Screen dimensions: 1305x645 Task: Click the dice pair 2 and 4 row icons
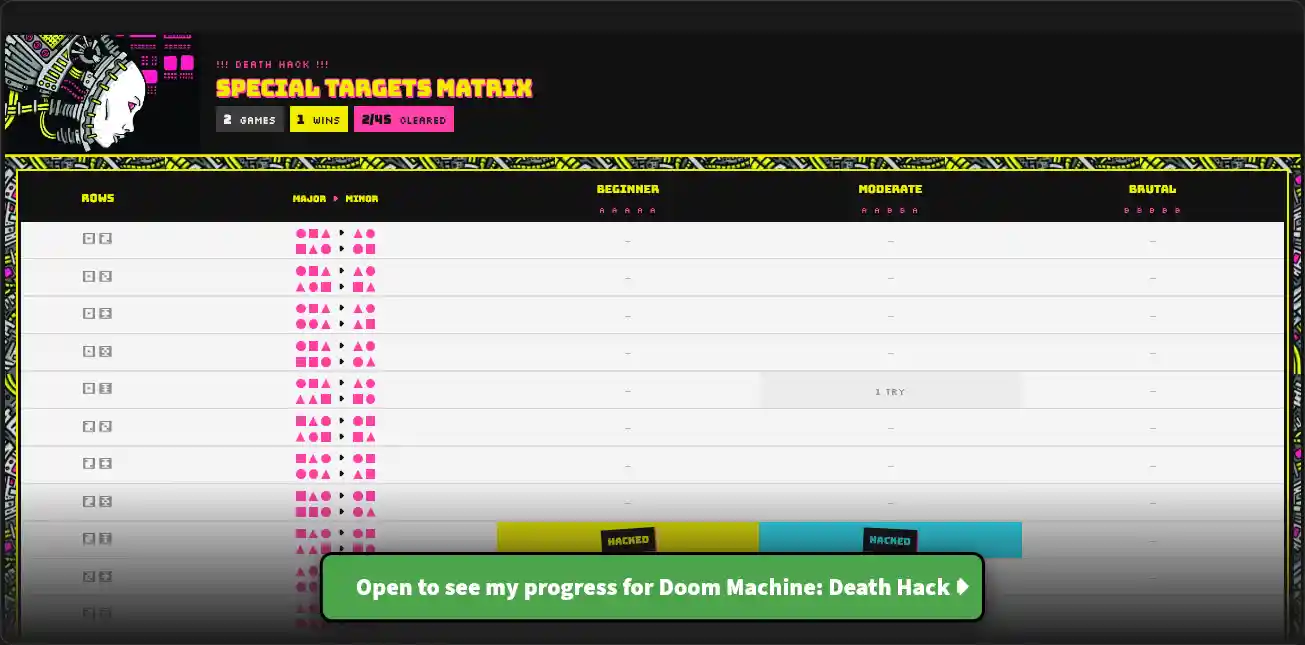point(98,463)
